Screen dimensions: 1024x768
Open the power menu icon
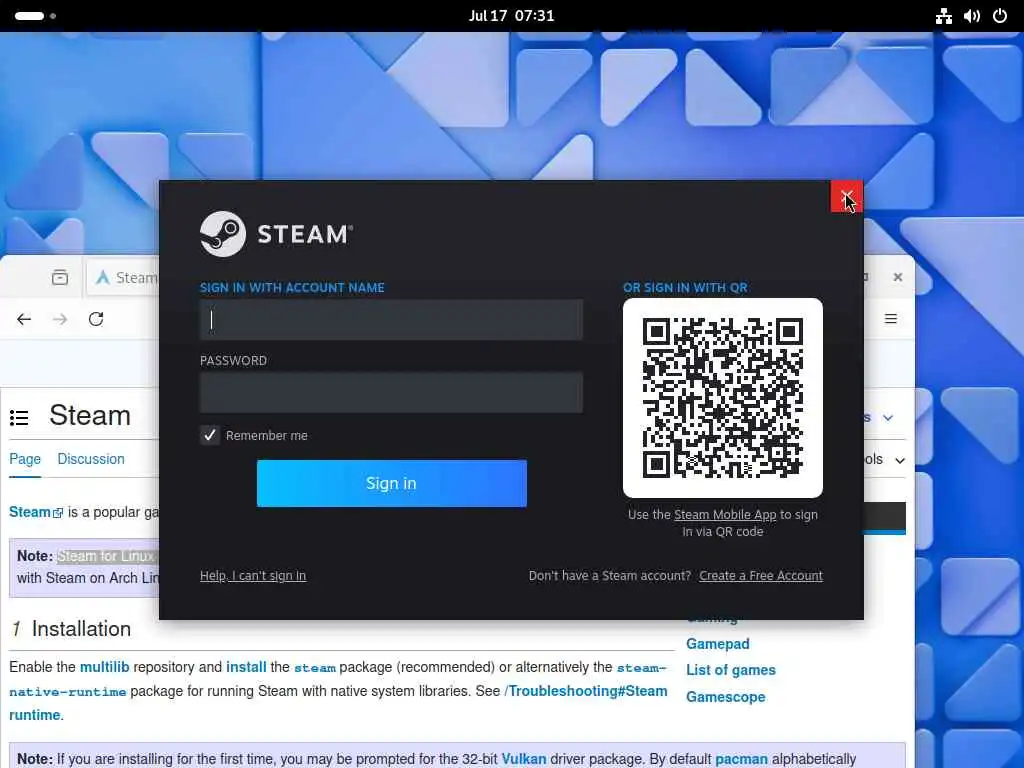[x=1000, y=16]
